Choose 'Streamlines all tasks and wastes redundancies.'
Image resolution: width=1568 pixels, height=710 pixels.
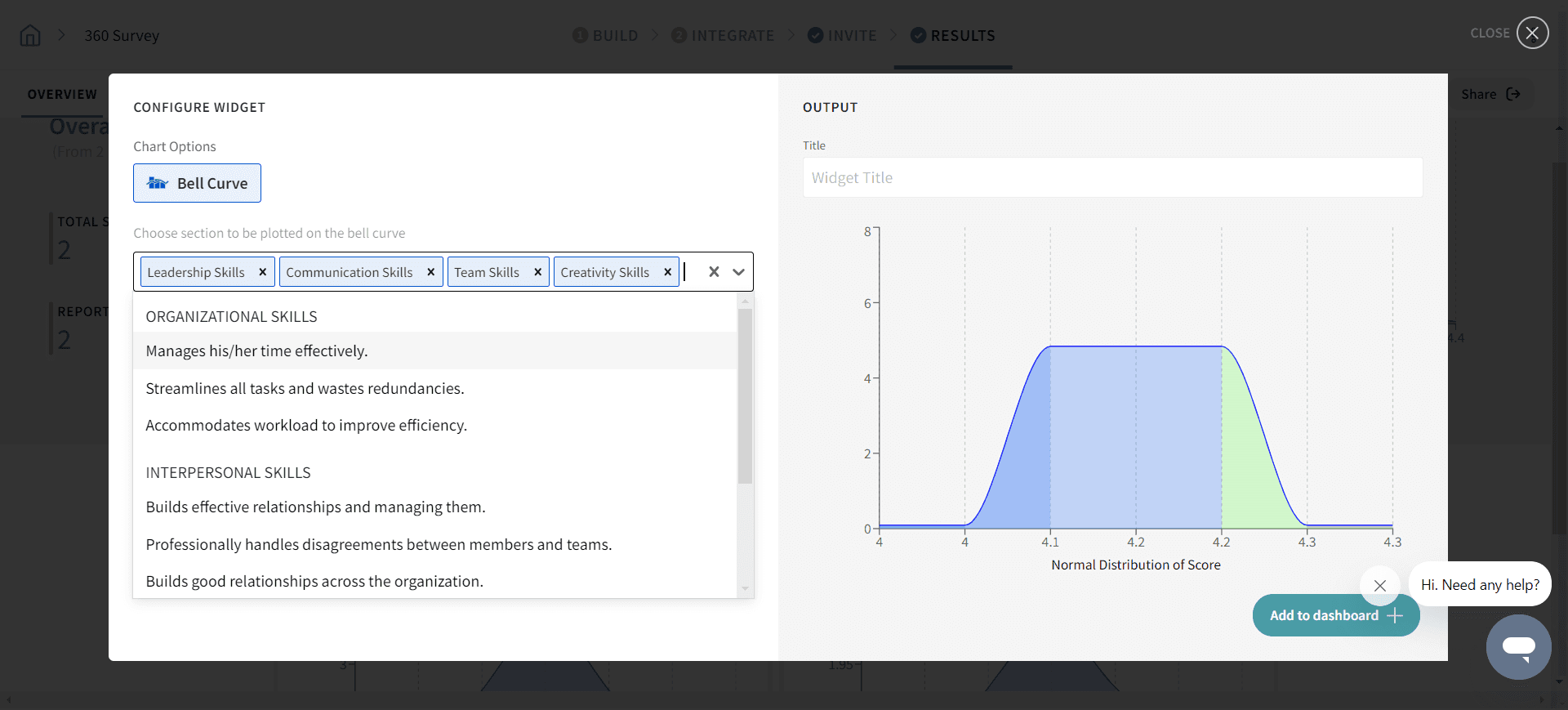pyautogui.click(x=305, y=389)
